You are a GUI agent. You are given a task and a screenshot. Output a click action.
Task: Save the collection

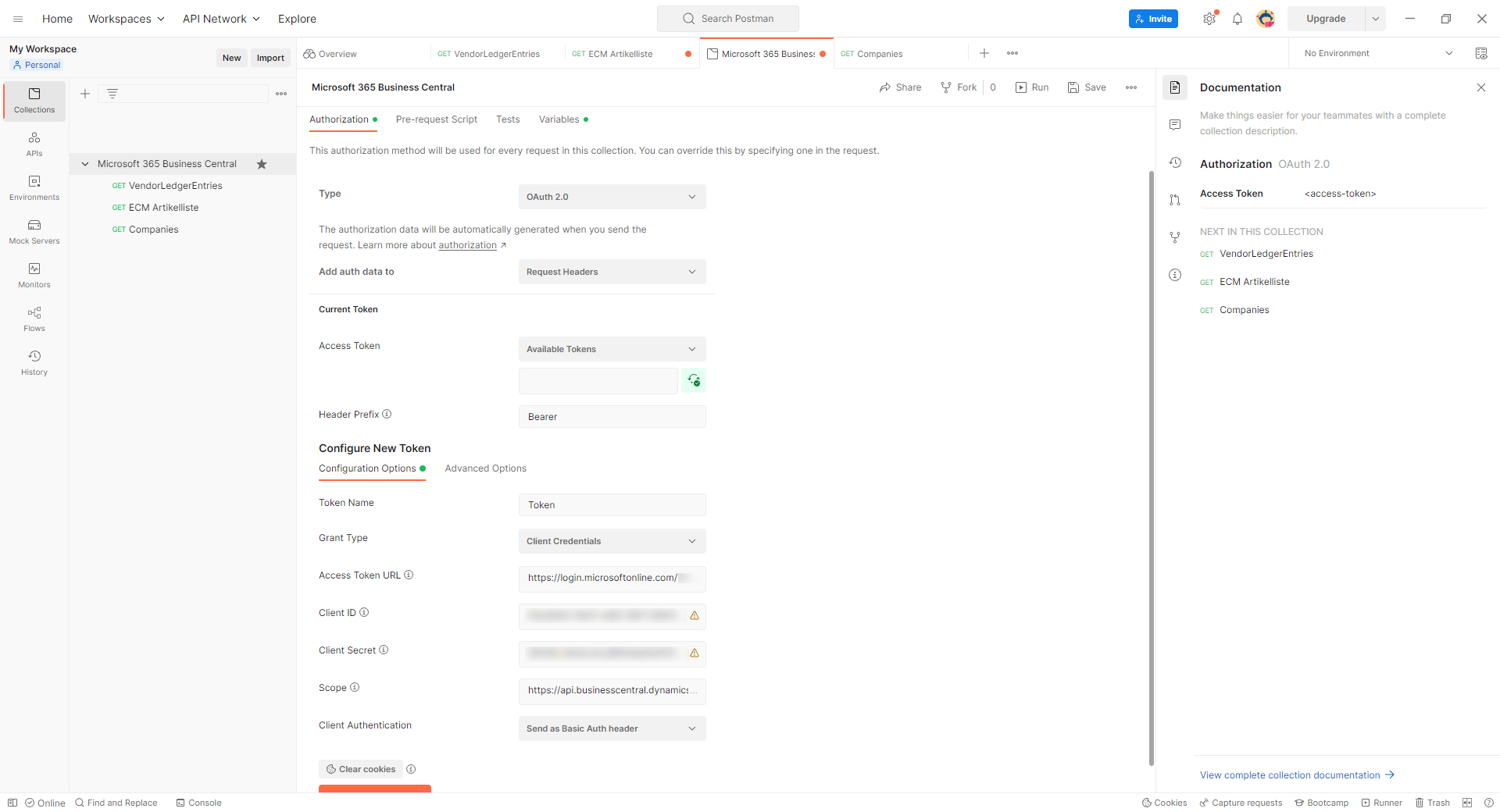point(1087,87)
